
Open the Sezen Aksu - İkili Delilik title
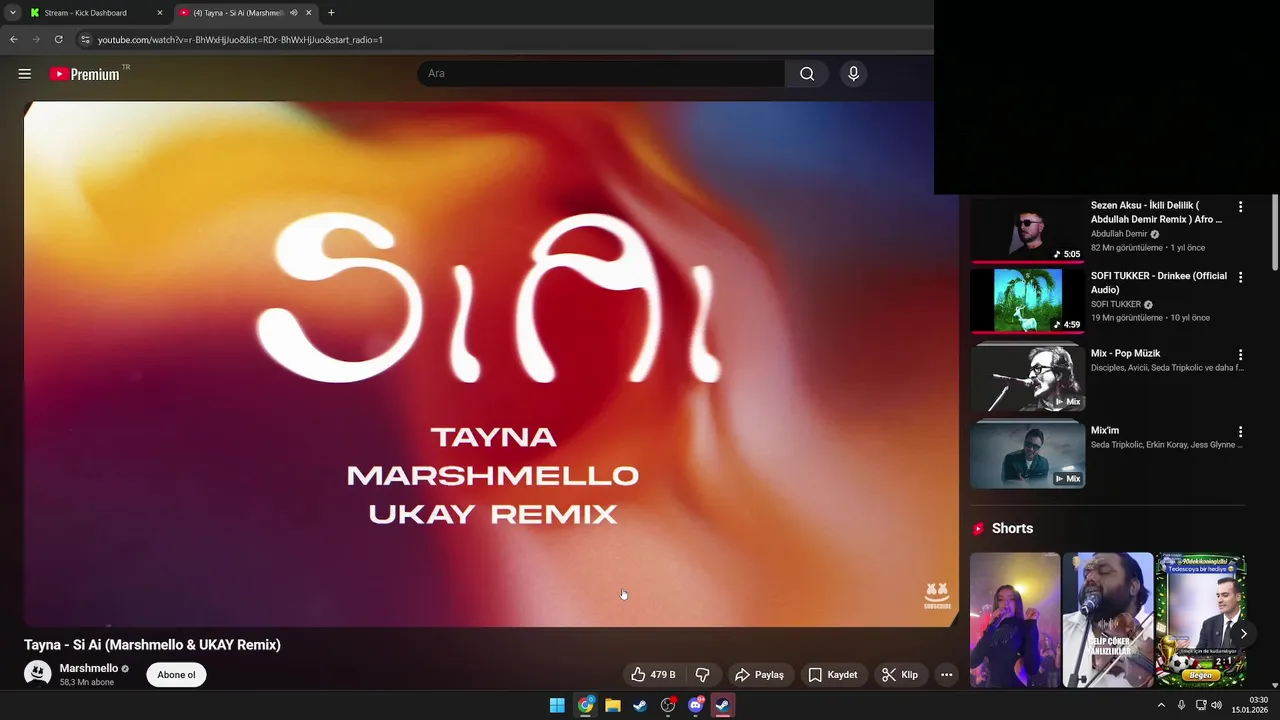point(1157,212)
